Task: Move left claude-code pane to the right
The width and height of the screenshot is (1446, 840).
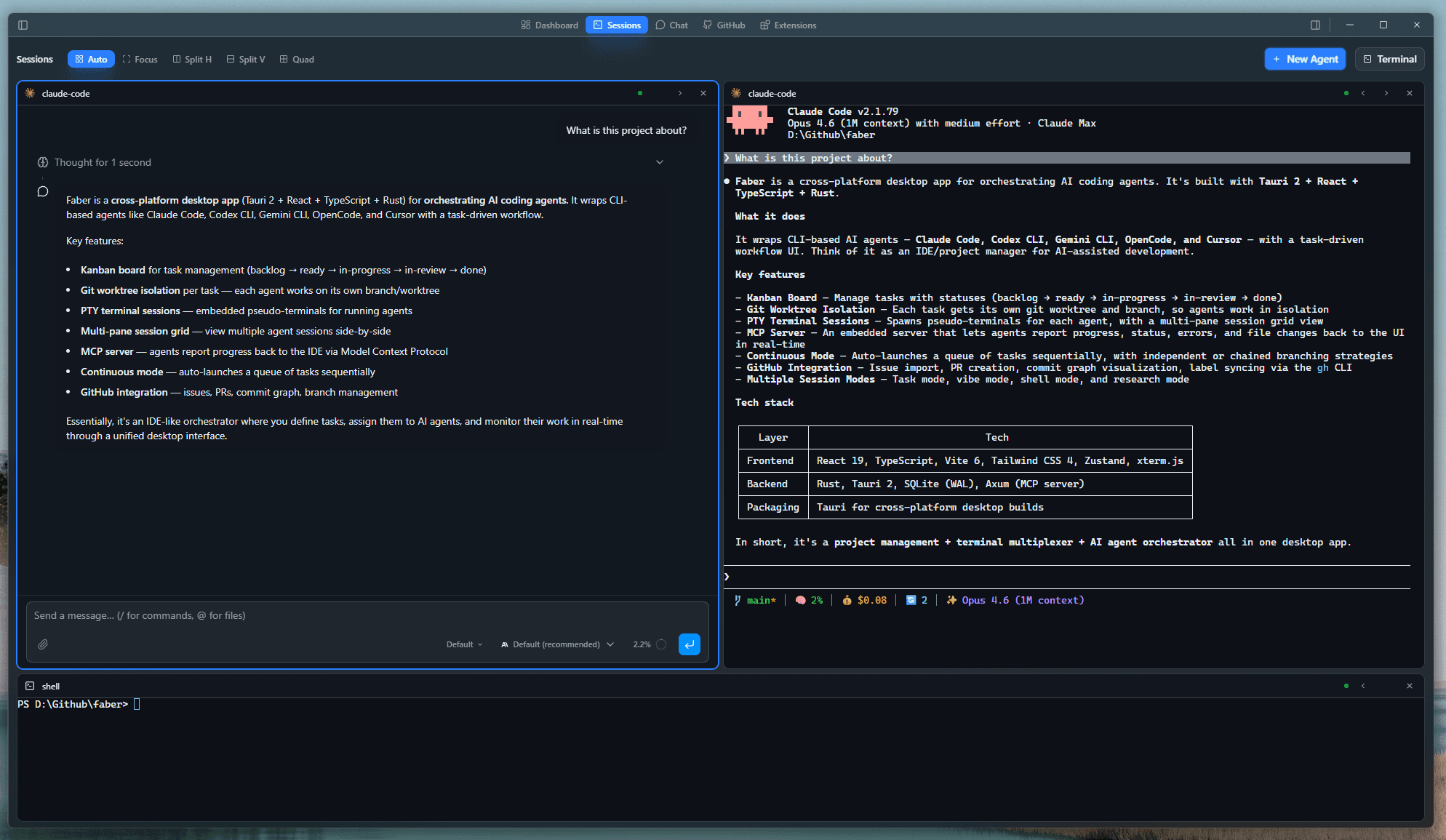Action: [680, 93]
